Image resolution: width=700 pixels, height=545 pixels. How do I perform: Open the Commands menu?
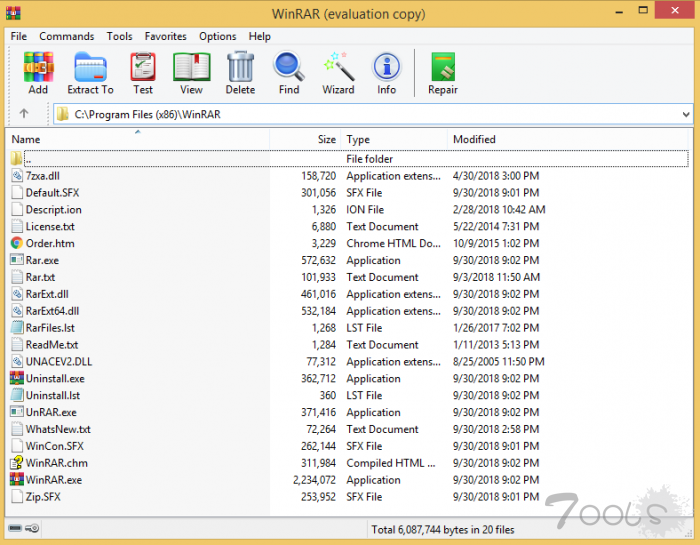[x=67, y=36]
